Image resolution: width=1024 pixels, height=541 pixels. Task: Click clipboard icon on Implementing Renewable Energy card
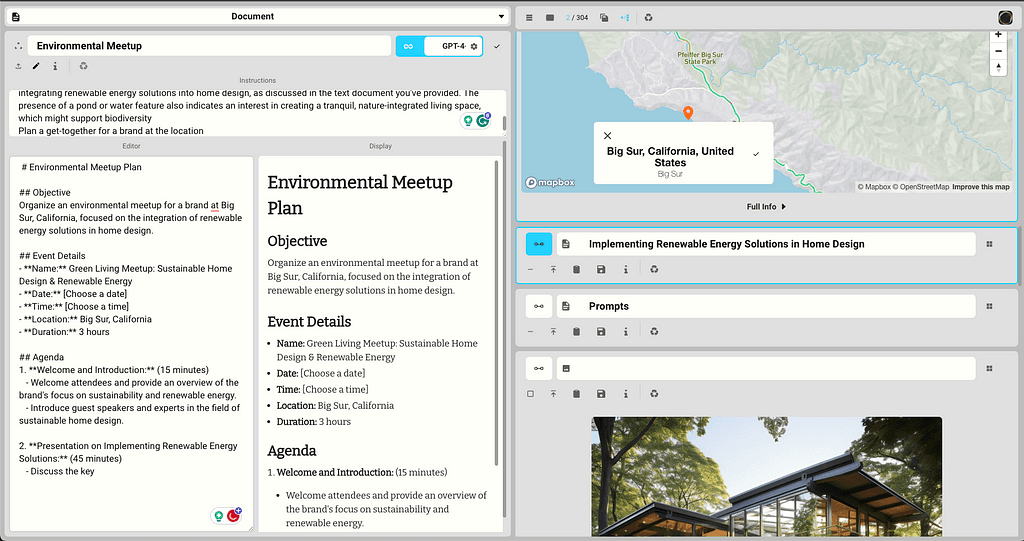click(x=577, y=269)
